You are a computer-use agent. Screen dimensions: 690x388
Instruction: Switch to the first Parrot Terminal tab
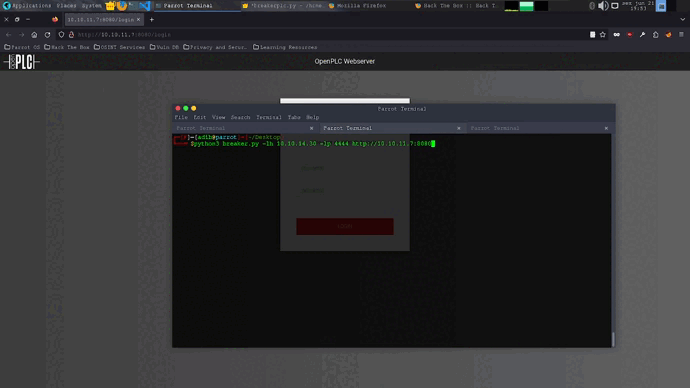pos(245,128)
